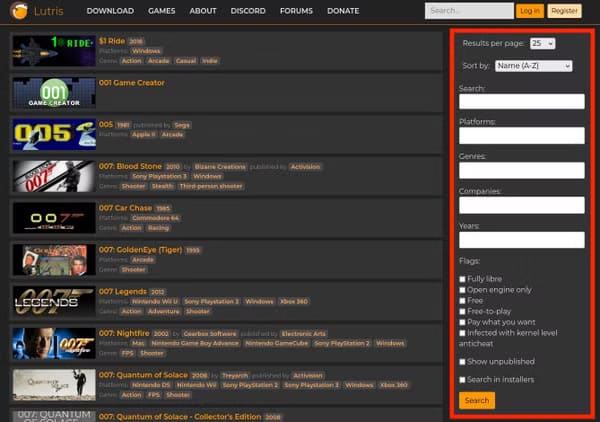
Task: Open the 001 Game Creator thumbnail
Action: (54, 93)
